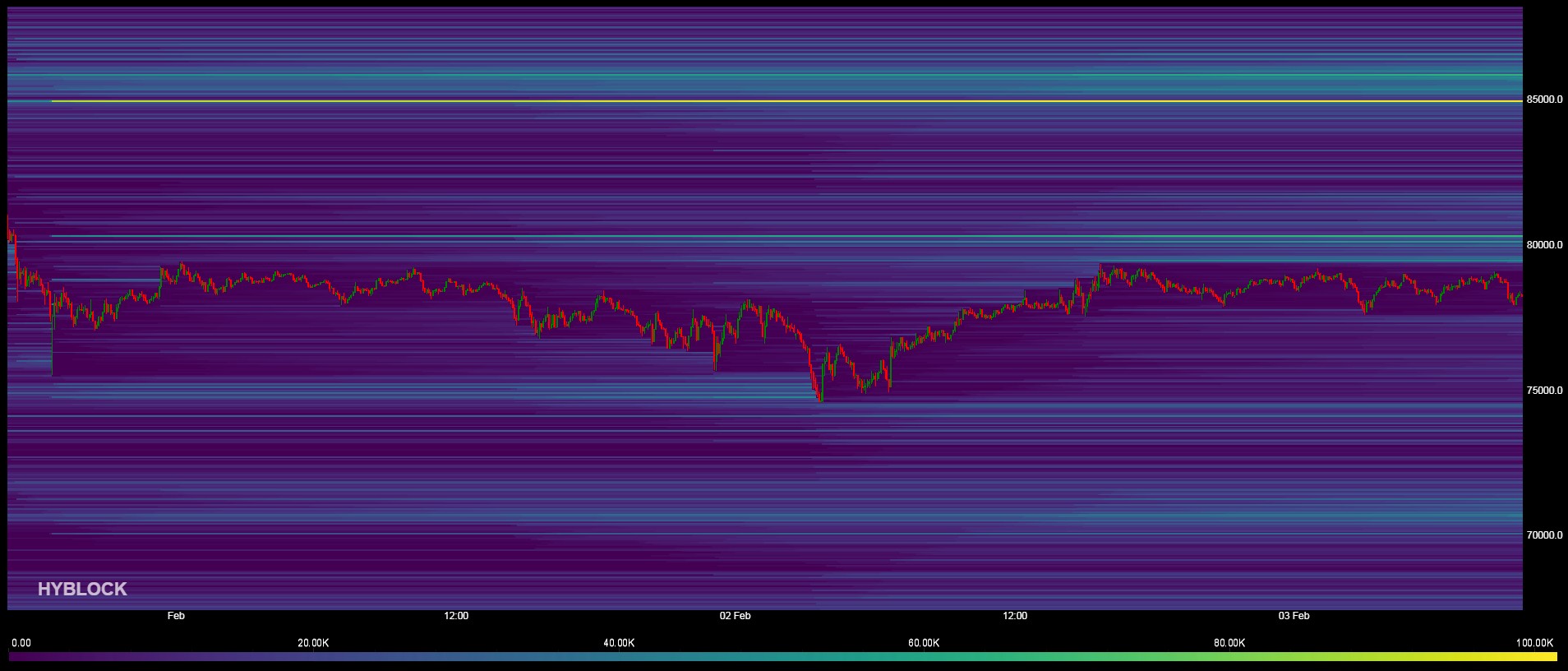Select the Feb date label on time axis
This screenshot has width=1568, height=671.
coord(176,616)
